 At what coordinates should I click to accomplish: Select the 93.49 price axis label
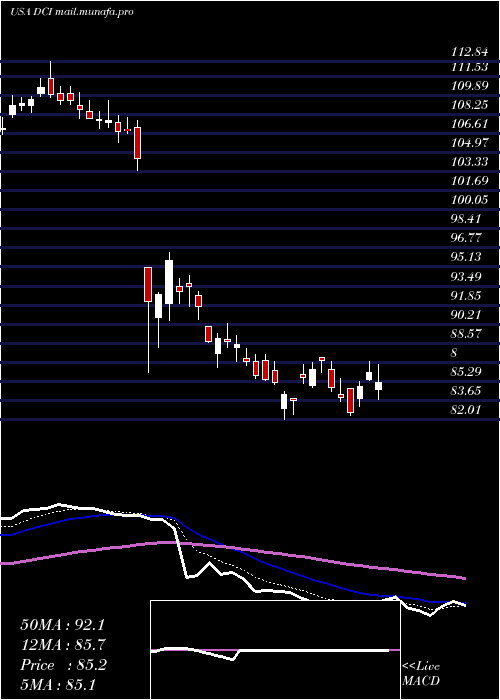(x=467, y=277)
